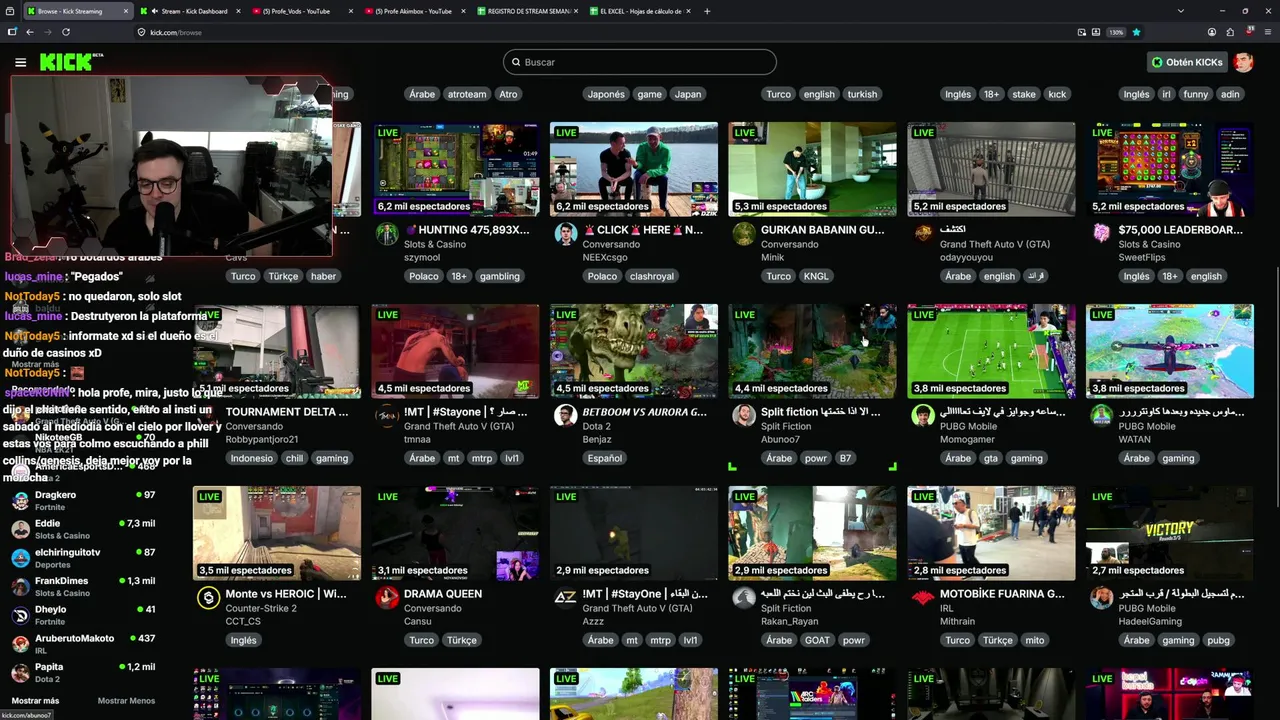
Task: Open elchiringuitotv in sidebar
Action: [x=85, y=557]
